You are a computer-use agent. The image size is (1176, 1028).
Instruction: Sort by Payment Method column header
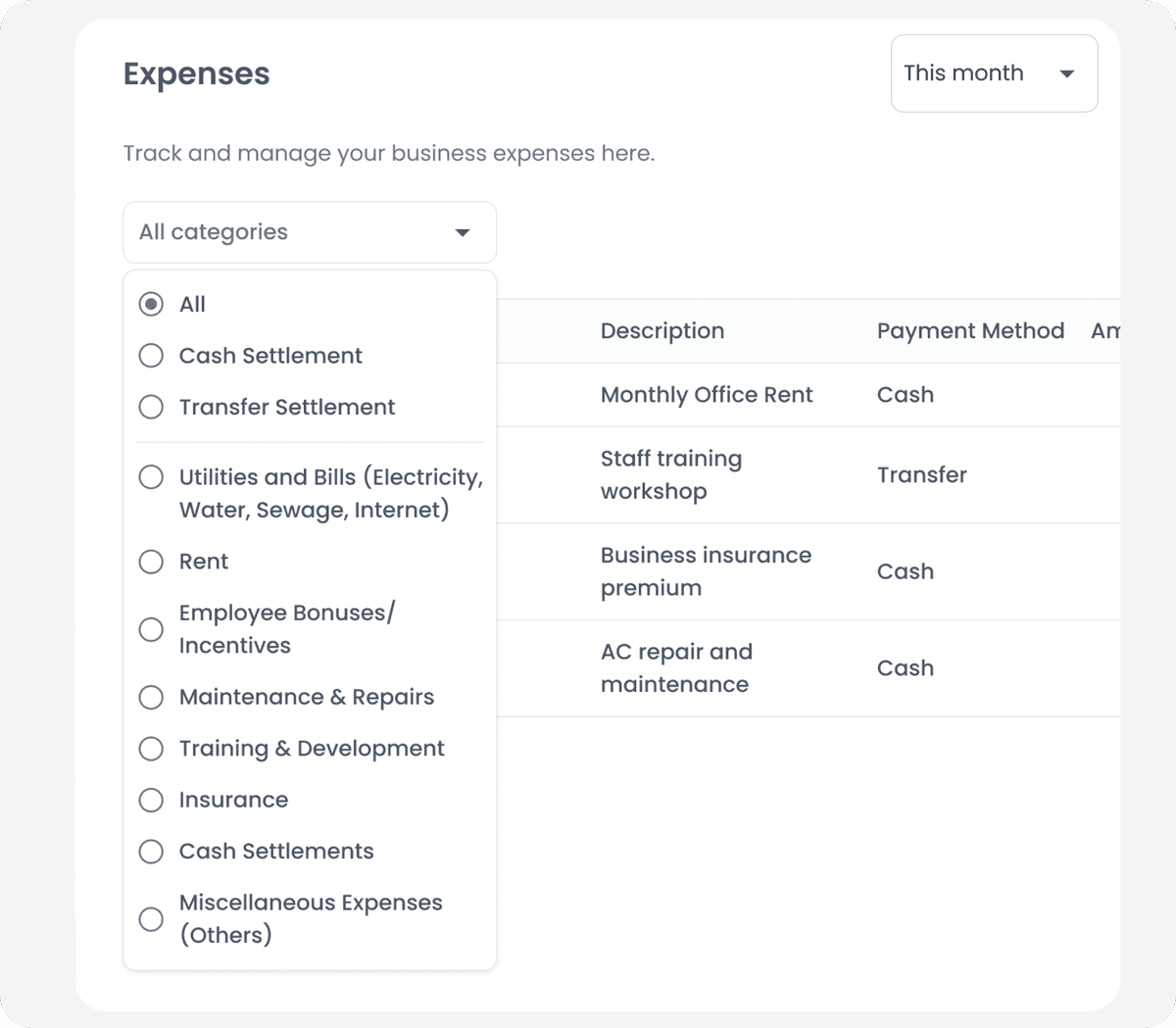[x=970, y=331]
